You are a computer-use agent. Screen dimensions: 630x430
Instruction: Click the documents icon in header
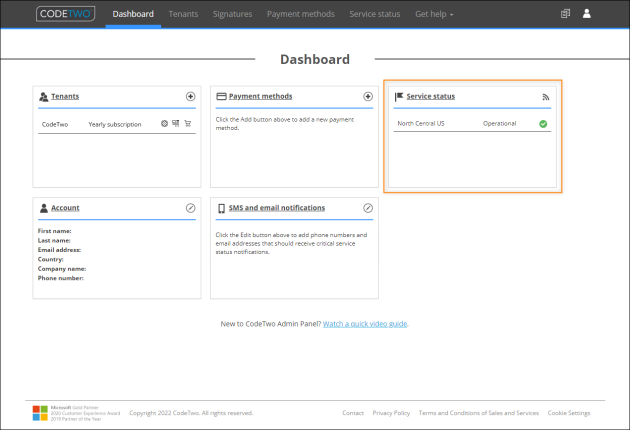pyautogui.click(x=565, y=14)
